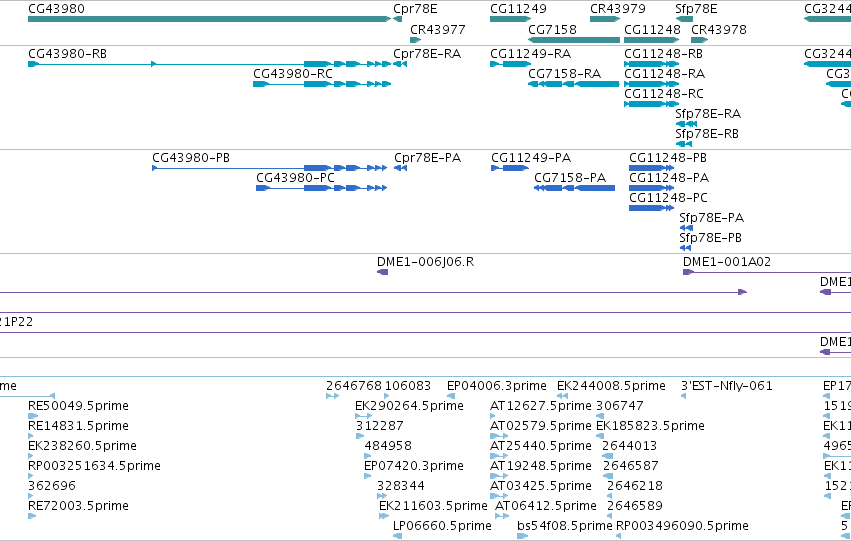Open the CG7158 gene label

pos(552,29)
